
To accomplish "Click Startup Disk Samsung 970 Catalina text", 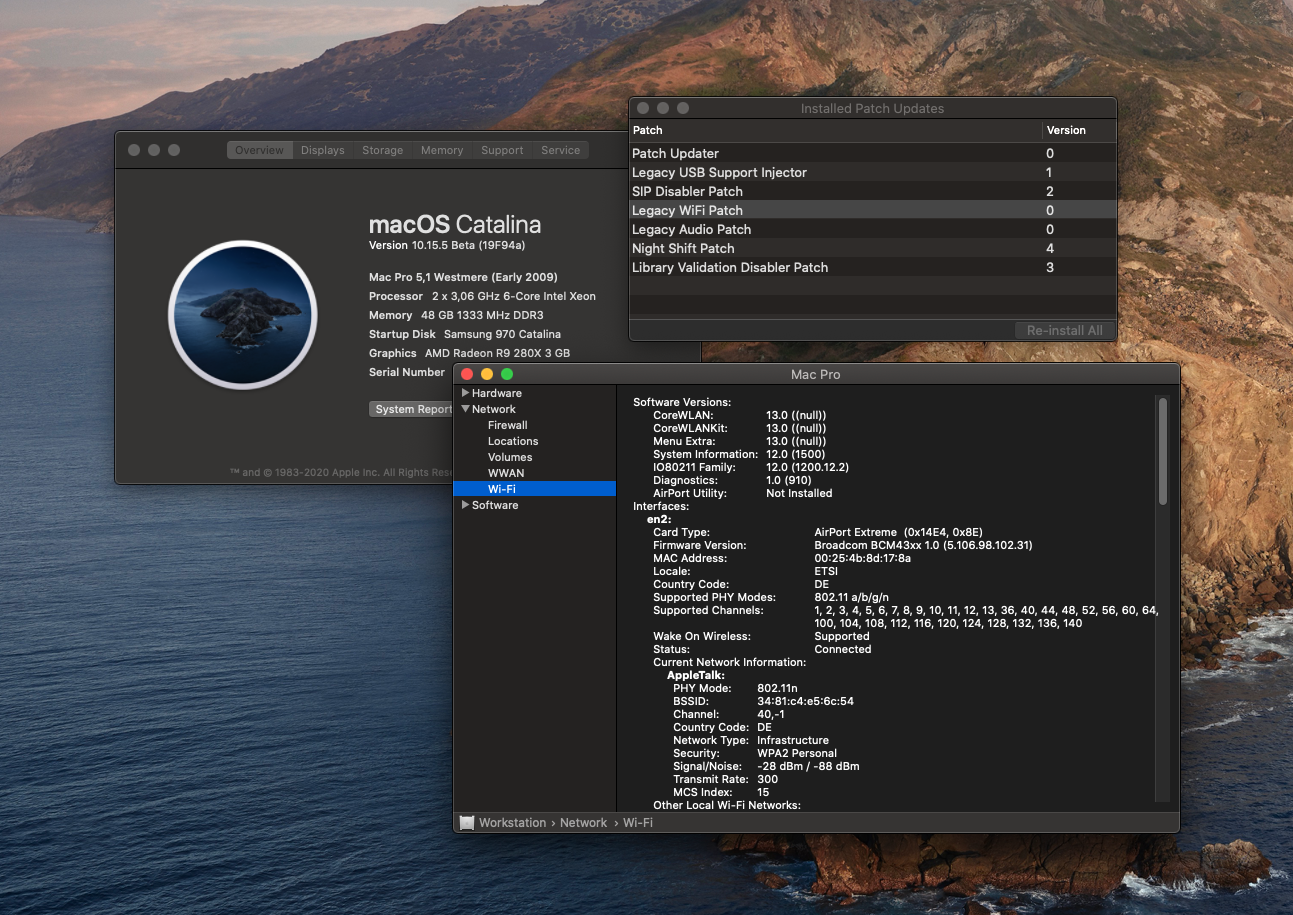I will pyautogui.click(x=465, y=334).
